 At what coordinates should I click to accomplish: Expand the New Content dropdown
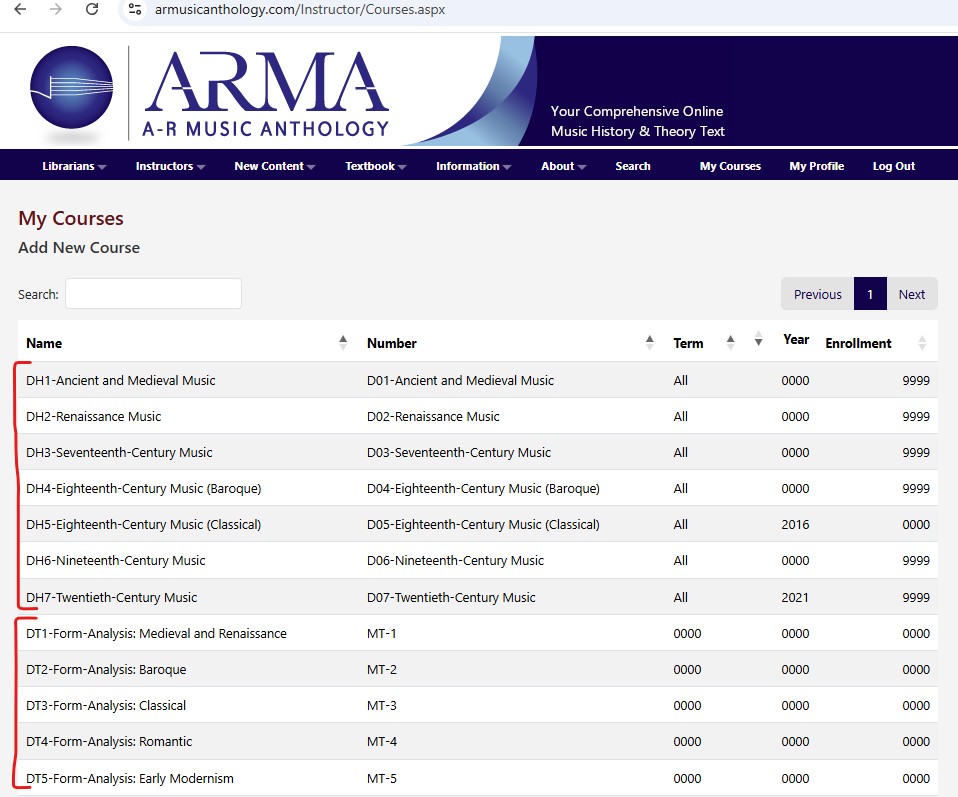(x=274, y=166)
